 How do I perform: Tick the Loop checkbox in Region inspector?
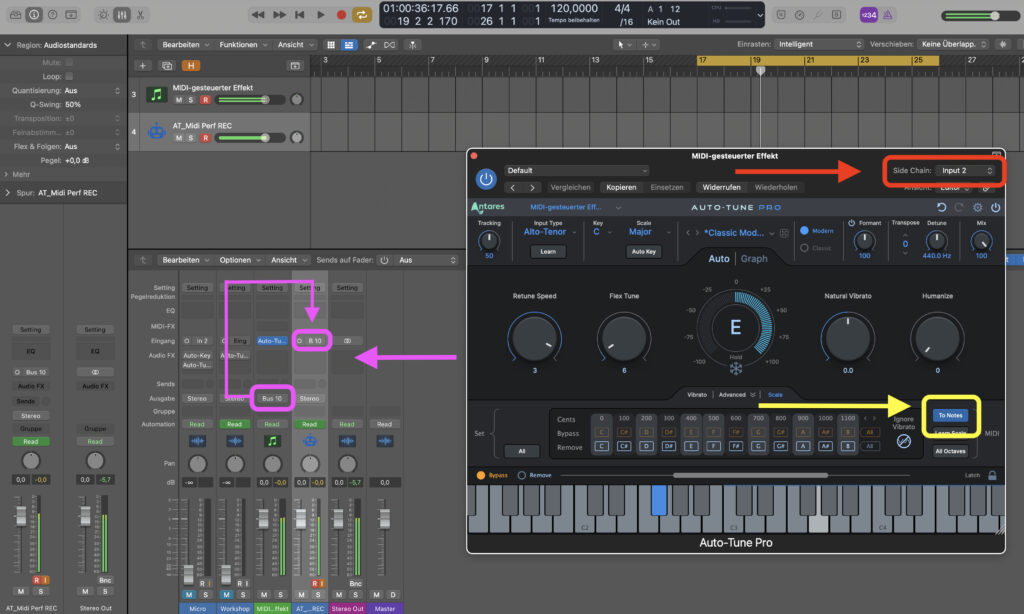69,76
